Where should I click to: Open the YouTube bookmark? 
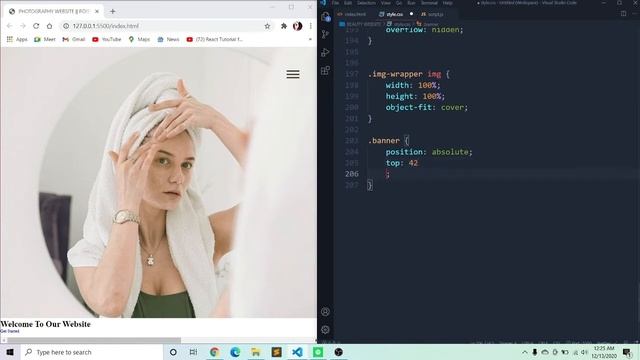[107, 40]
